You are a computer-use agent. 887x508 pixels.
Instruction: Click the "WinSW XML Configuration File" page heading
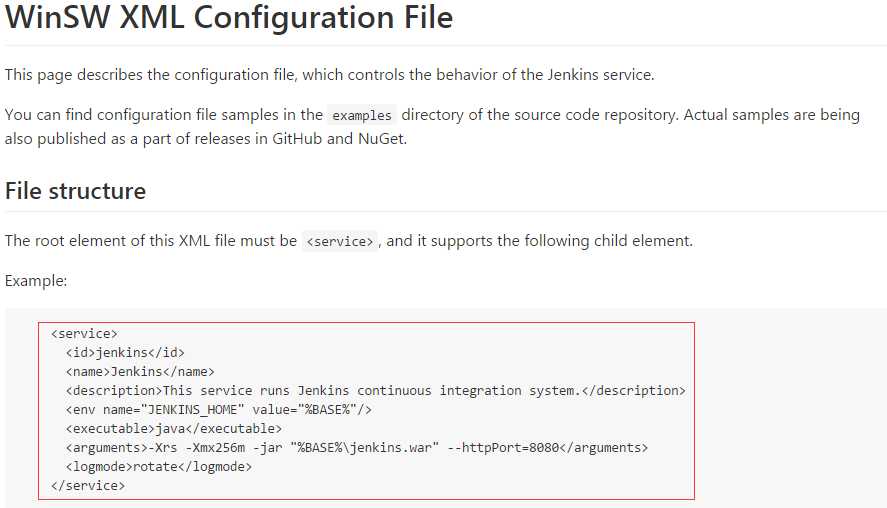tap(229, 18)
